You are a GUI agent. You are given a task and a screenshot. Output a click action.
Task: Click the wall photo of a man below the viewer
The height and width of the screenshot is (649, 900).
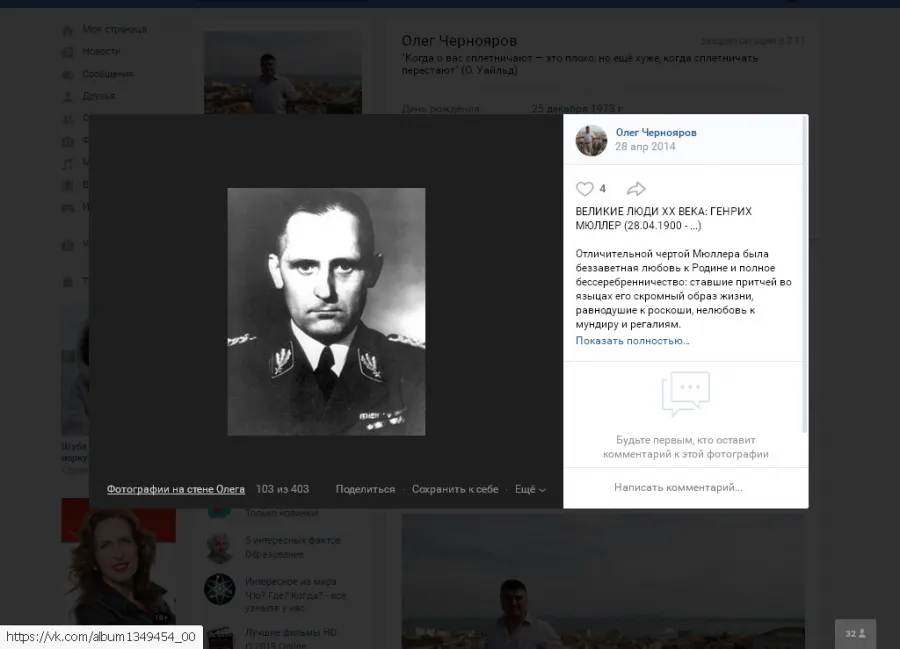603,581
